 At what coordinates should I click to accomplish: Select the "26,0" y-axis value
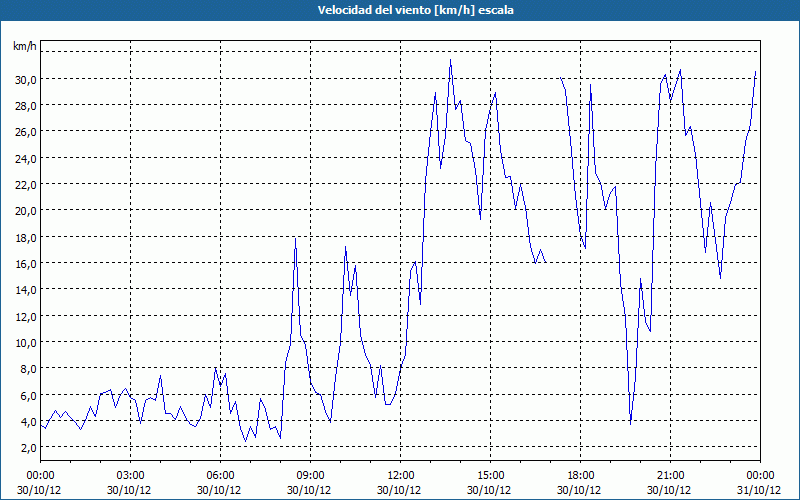pyautogui.click(x=25, y=132)
